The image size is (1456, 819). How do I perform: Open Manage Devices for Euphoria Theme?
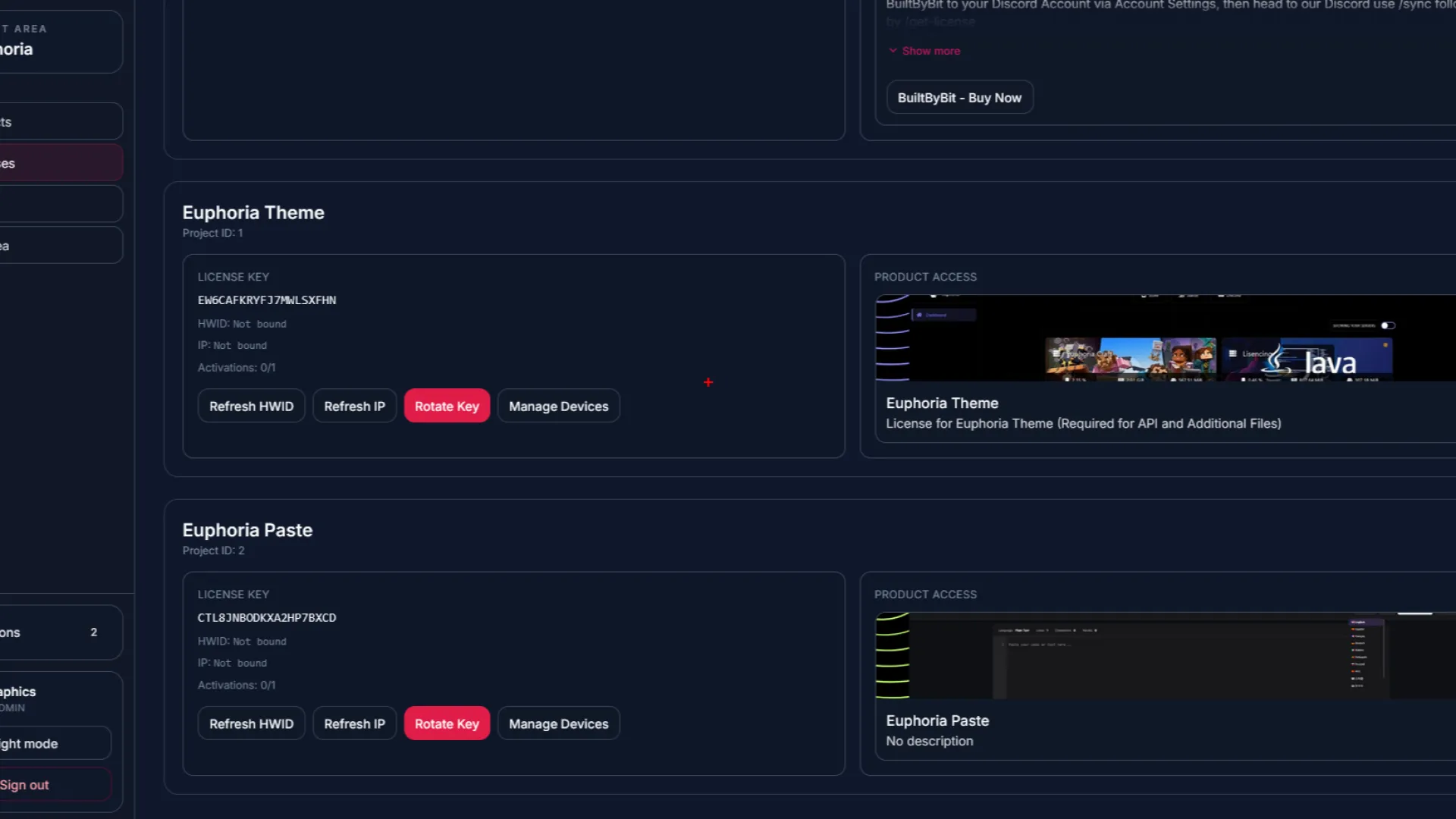(x=558, y=406)
